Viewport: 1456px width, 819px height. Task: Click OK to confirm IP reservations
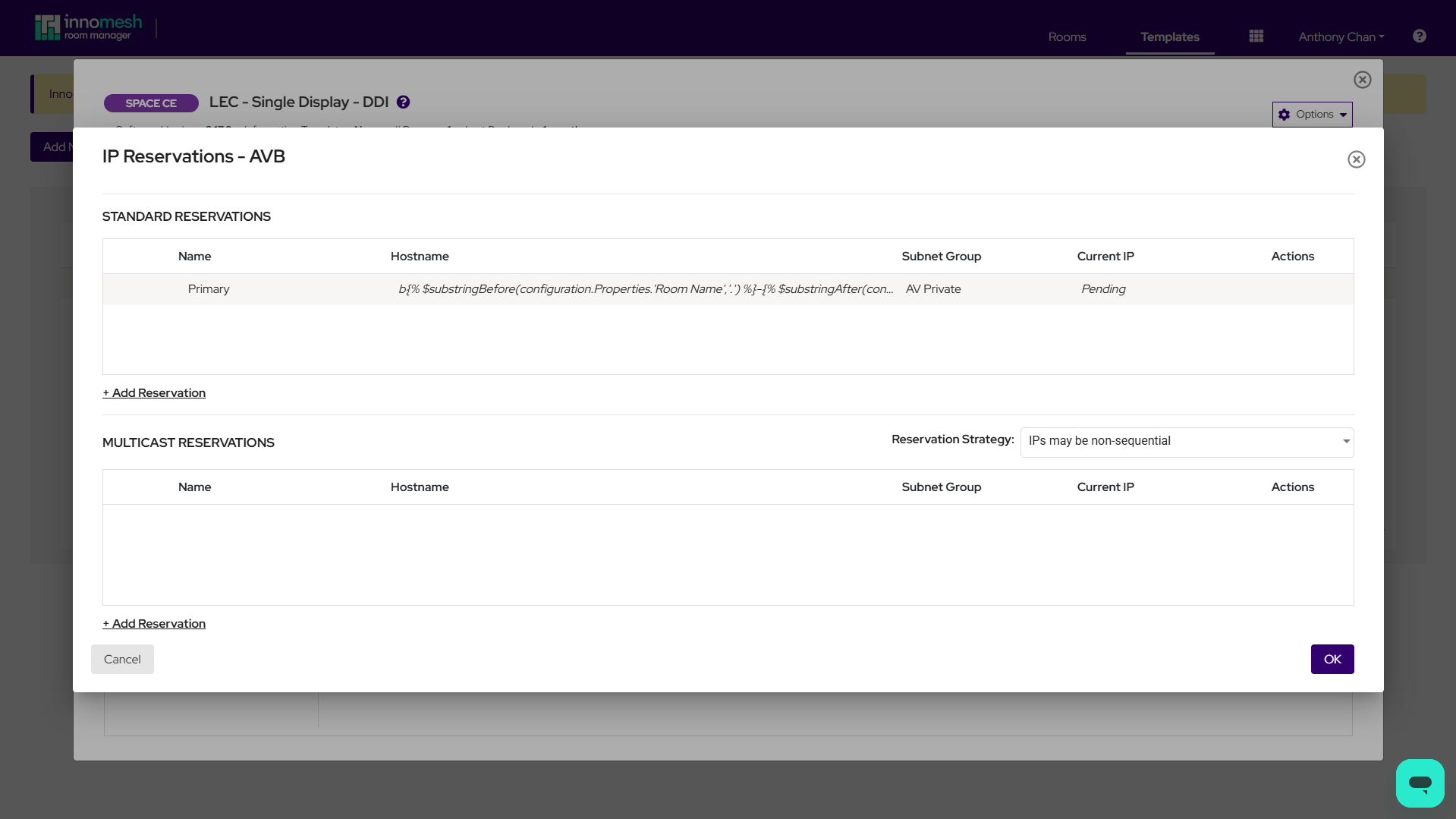point(1332,659)
